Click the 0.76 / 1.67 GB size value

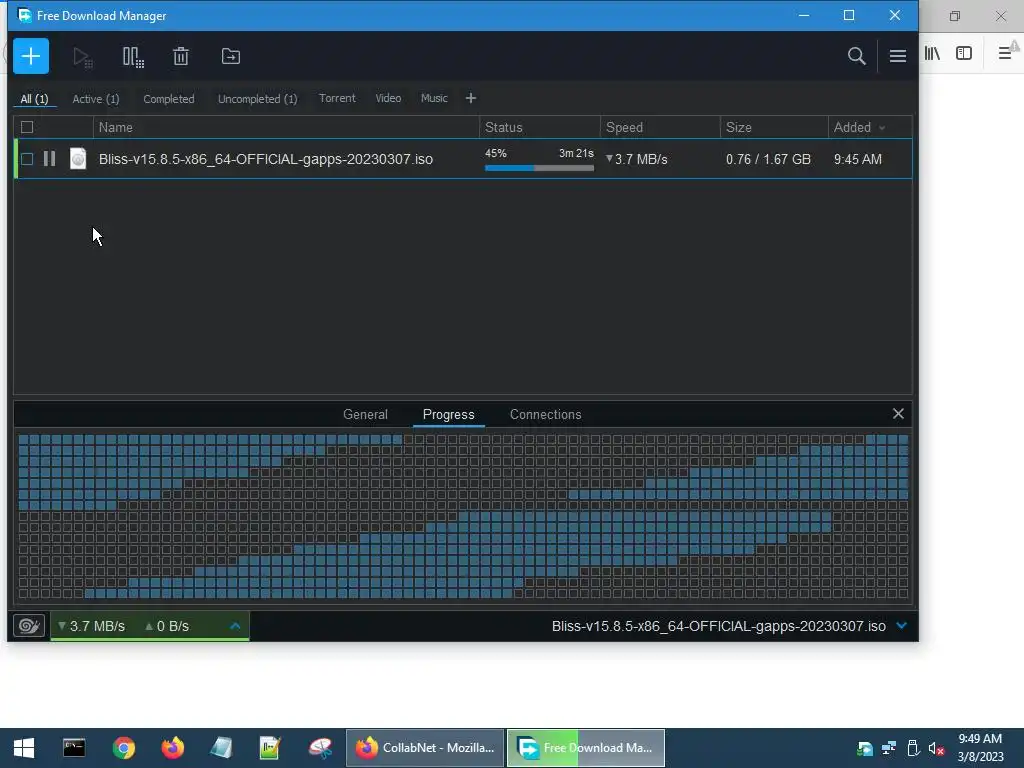[x=768, y=159]
